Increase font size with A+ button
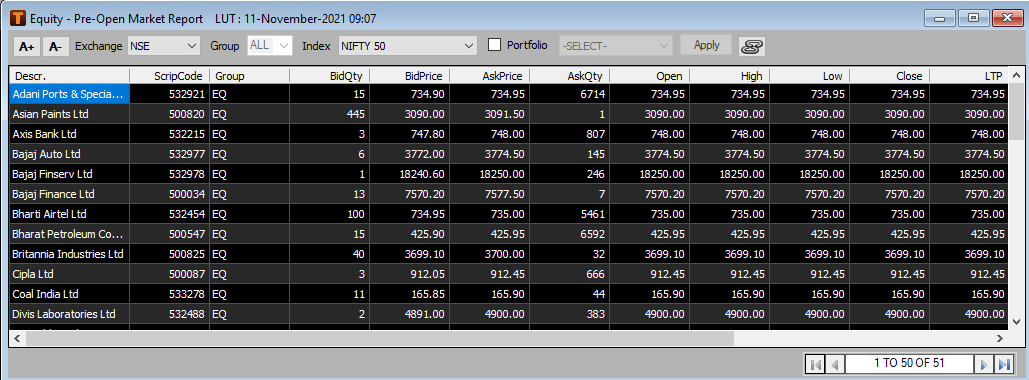 pos(27,46)
